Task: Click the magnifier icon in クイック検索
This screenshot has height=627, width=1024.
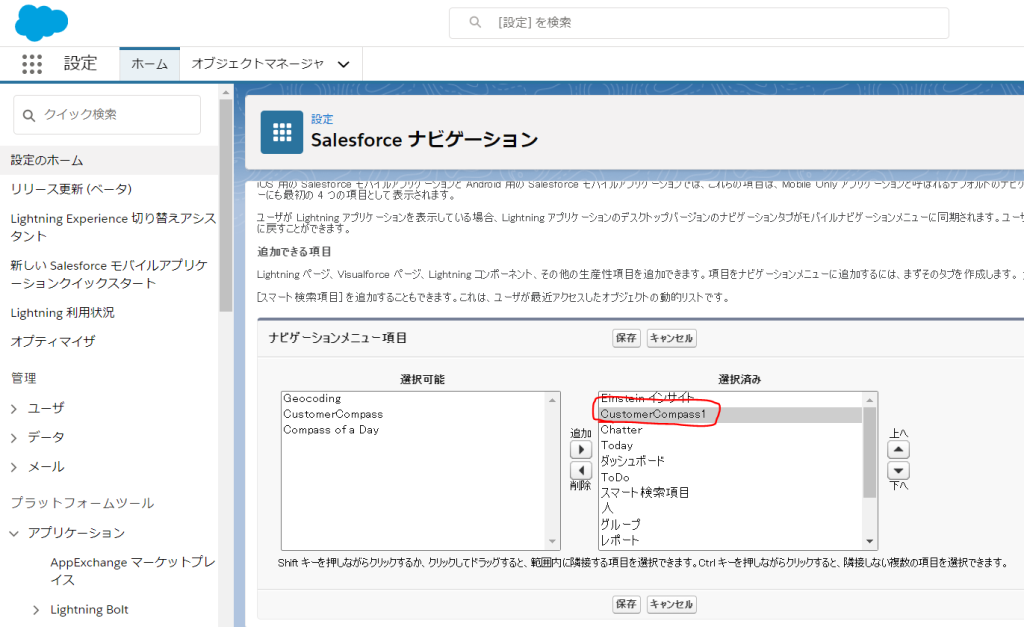Action: tap(29, 116)
